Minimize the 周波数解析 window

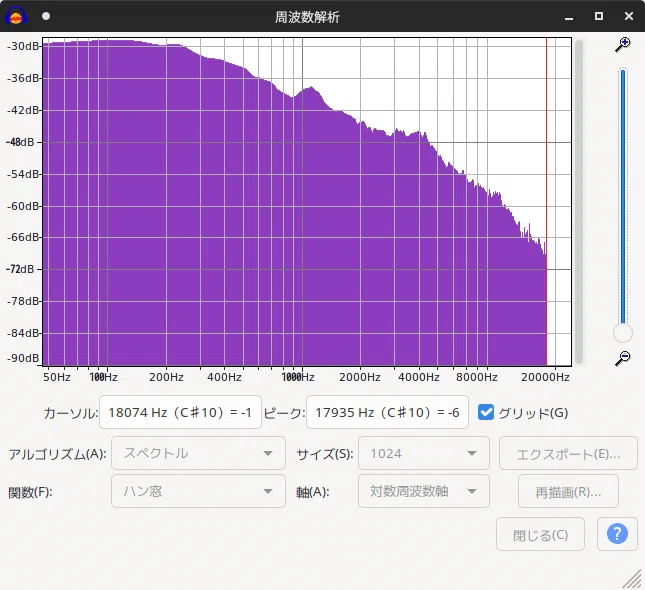point(569,16)
